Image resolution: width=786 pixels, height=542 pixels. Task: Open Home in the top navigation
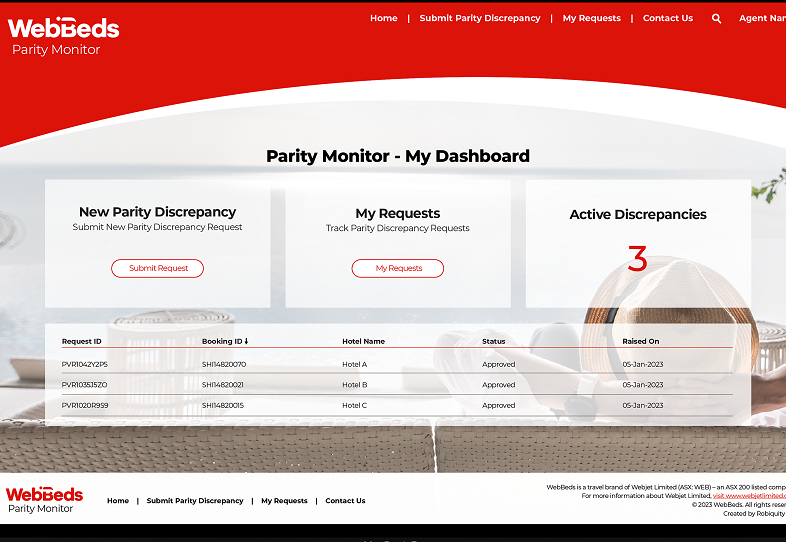(x=383, y=18)
